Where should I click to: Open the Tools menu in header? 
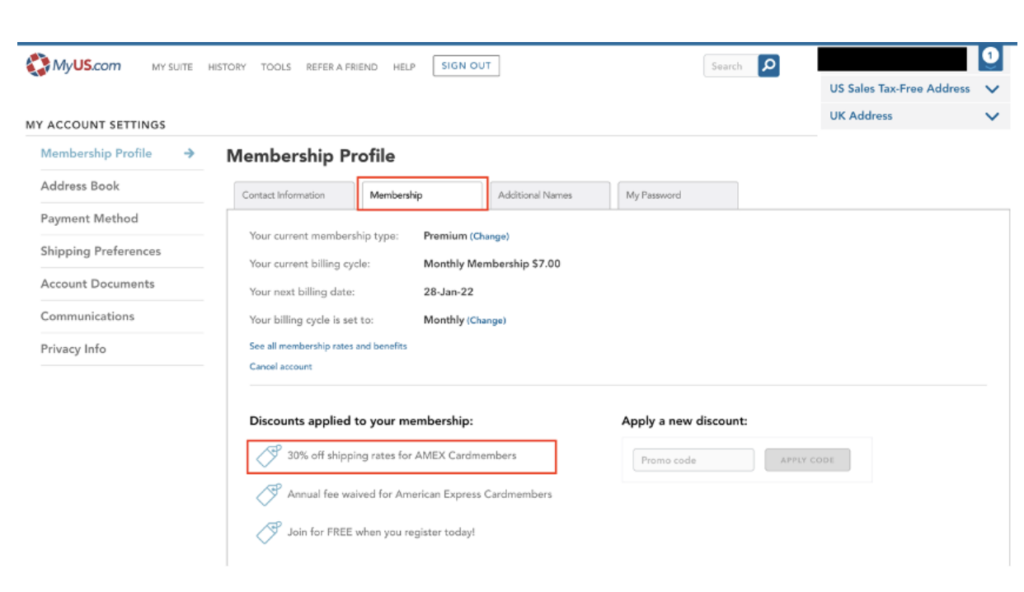coord(276,67)
